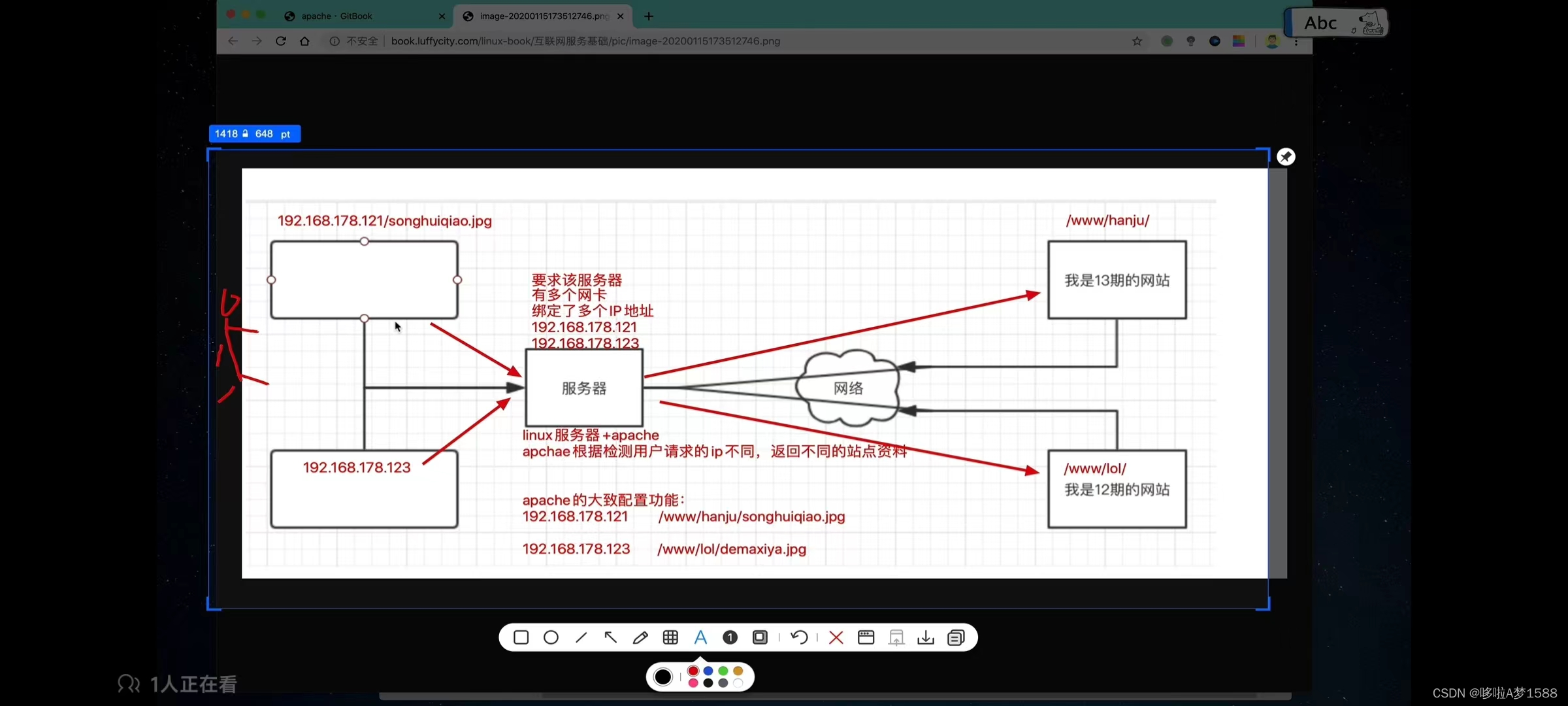Switch to the apache GitBook tab

pyautogui.click(x=337, y=16)
